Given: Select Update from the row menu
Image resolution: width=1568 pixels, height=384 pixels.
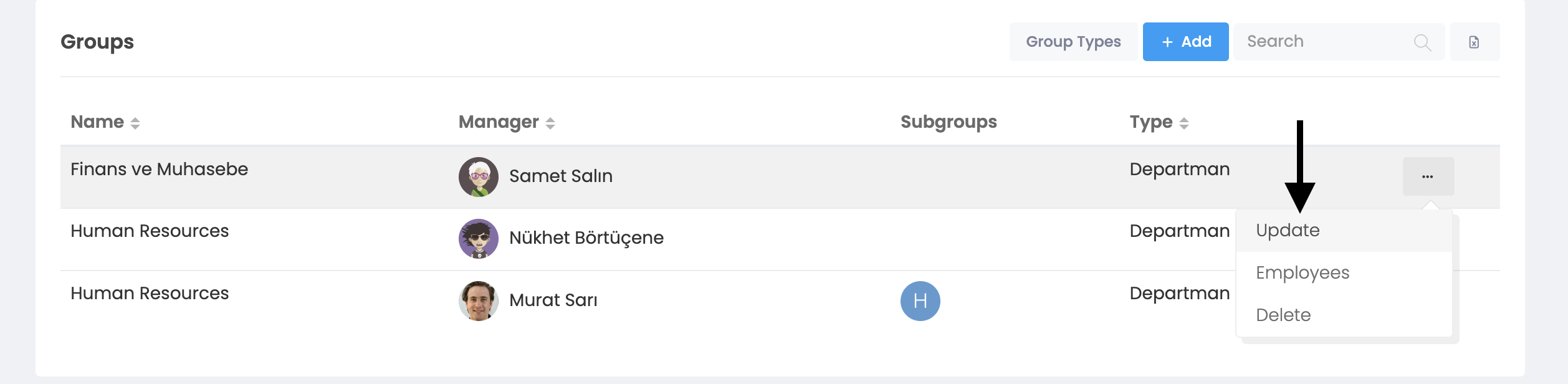Looking at the screenshot, I should [x=1288, y=230].
